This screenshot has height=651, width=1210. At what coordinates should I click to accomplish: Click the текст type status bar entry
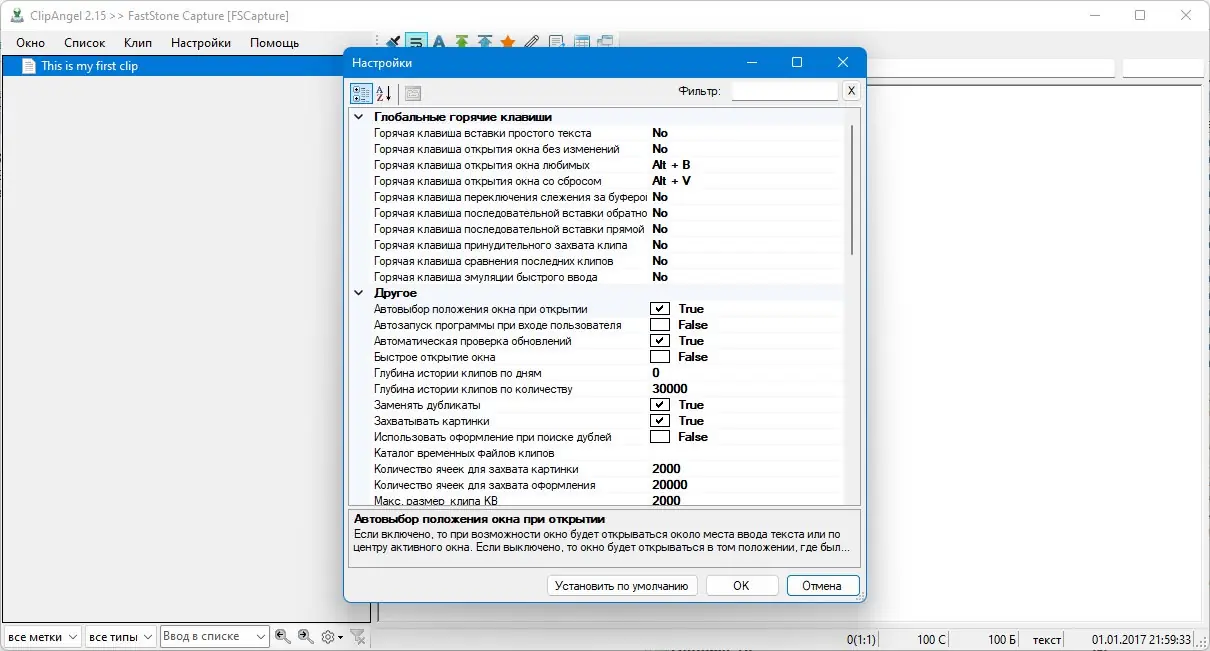[1047, 639]
